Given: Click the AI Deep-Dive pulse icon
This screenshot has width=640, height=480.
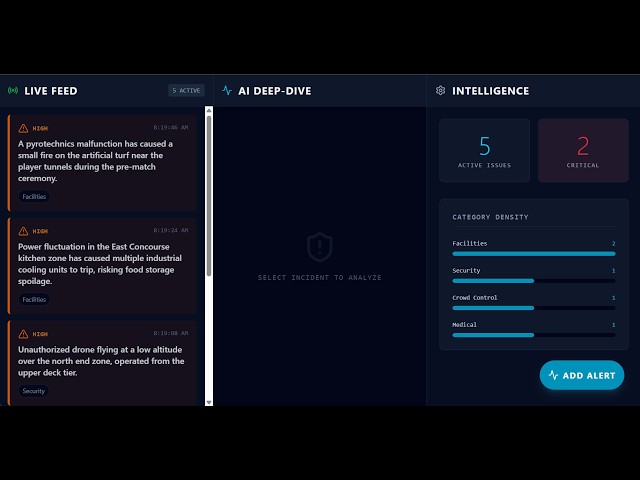Looking at the screenshot, I should click(227, 90).
